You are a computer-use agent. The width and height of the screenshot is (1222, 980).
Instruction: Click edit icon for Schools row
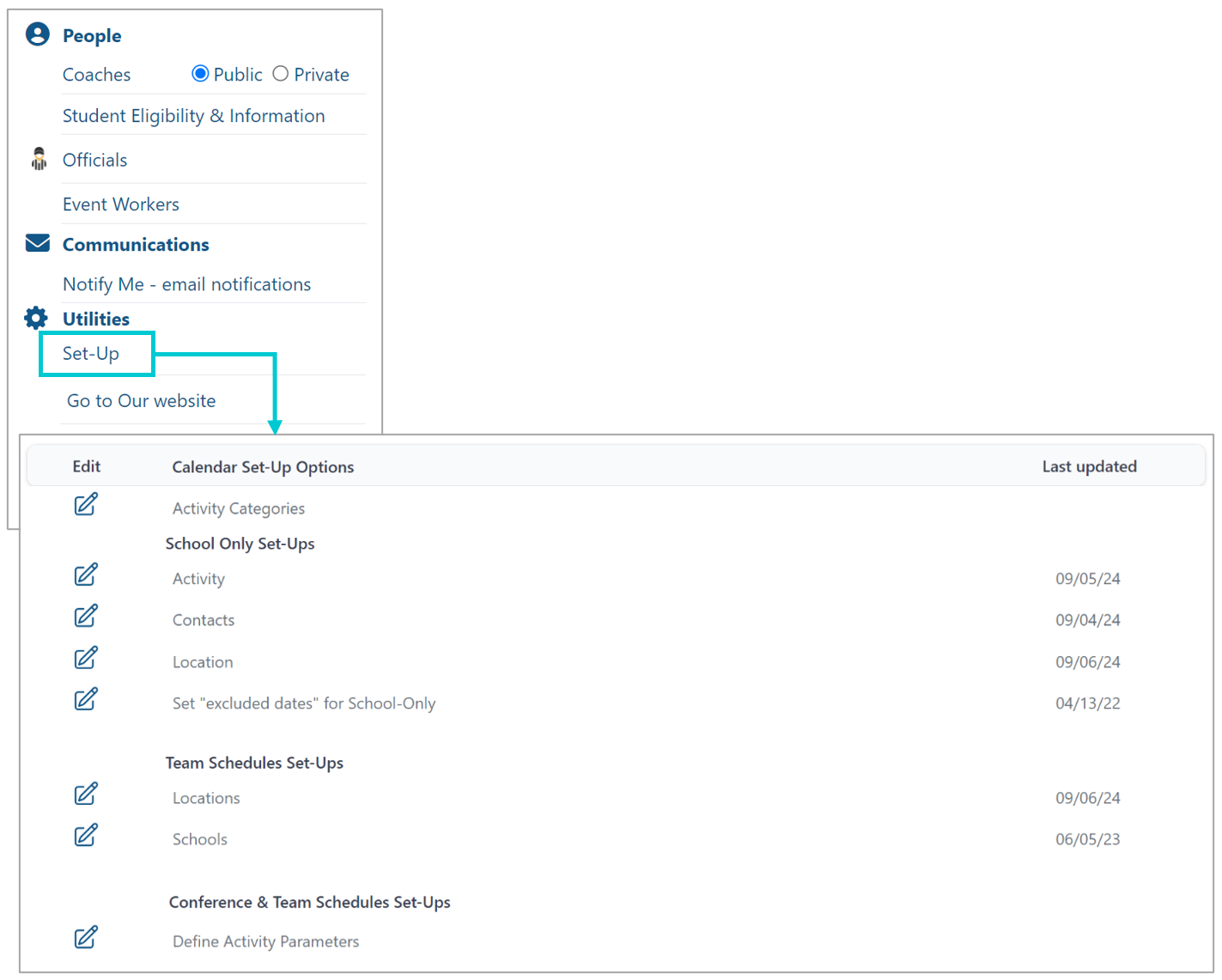(86, 835)
